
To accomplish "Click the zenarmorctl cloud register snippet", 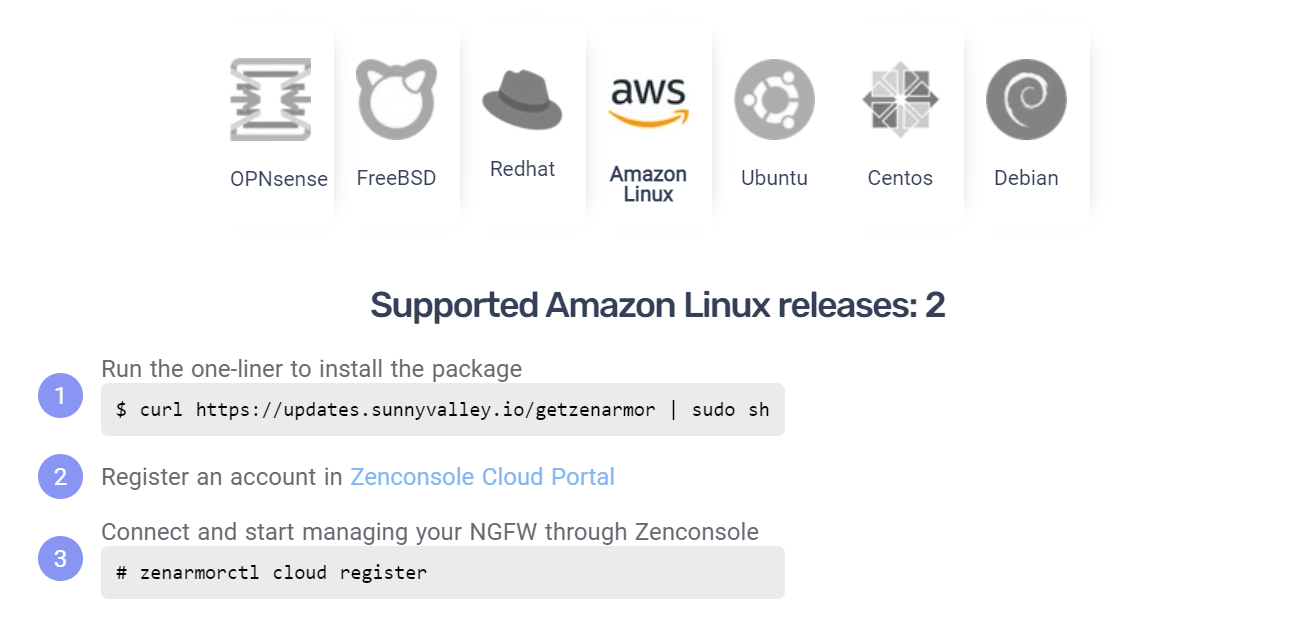I will coord(442,572).
